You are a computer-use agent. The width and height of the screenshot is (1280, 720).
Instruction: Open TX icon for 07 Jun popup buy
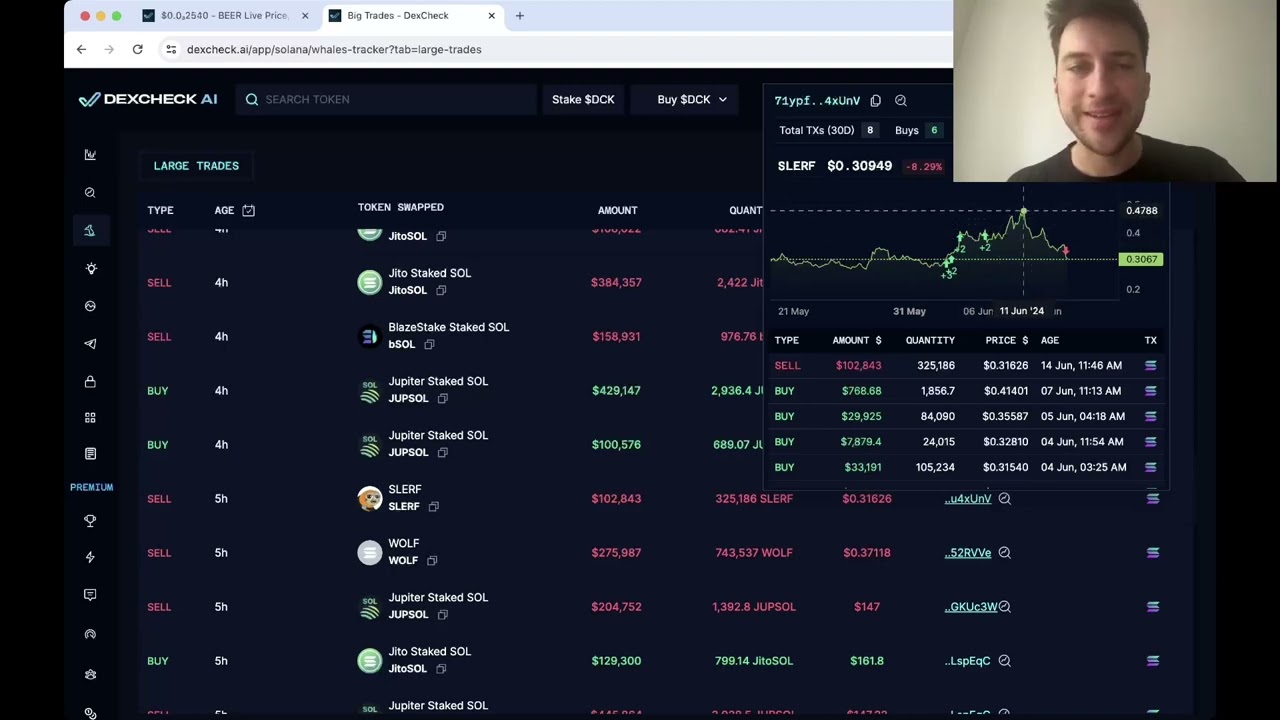(x=1150, y=391)
